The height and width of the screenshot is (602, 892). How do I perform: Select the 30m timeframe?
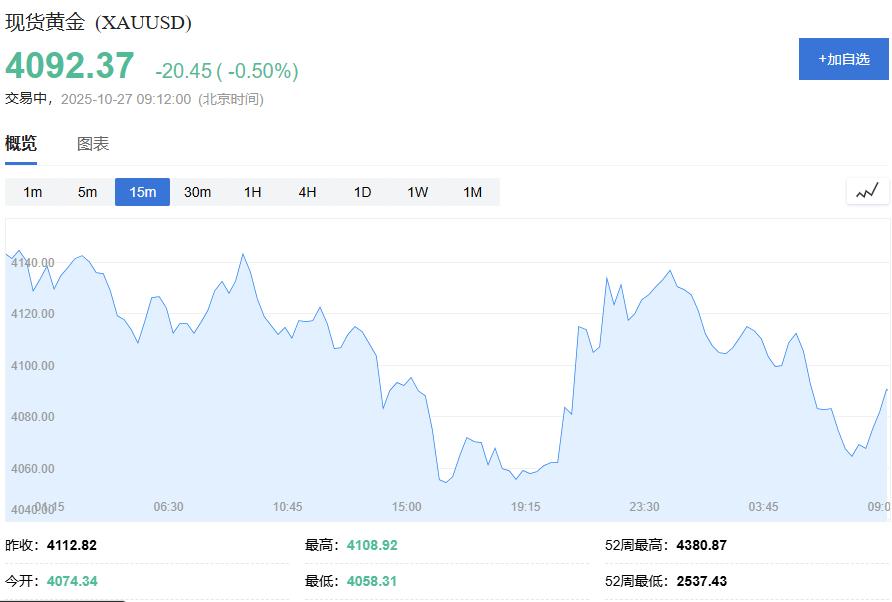198,191
